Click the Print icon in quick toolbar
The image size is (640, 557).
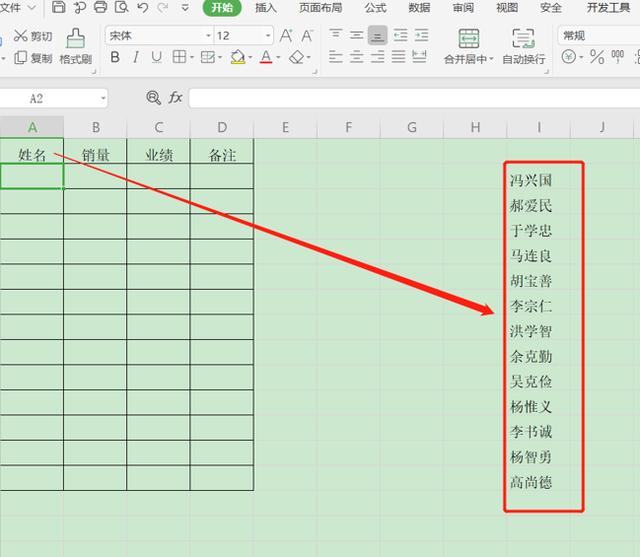coord(100,7)
